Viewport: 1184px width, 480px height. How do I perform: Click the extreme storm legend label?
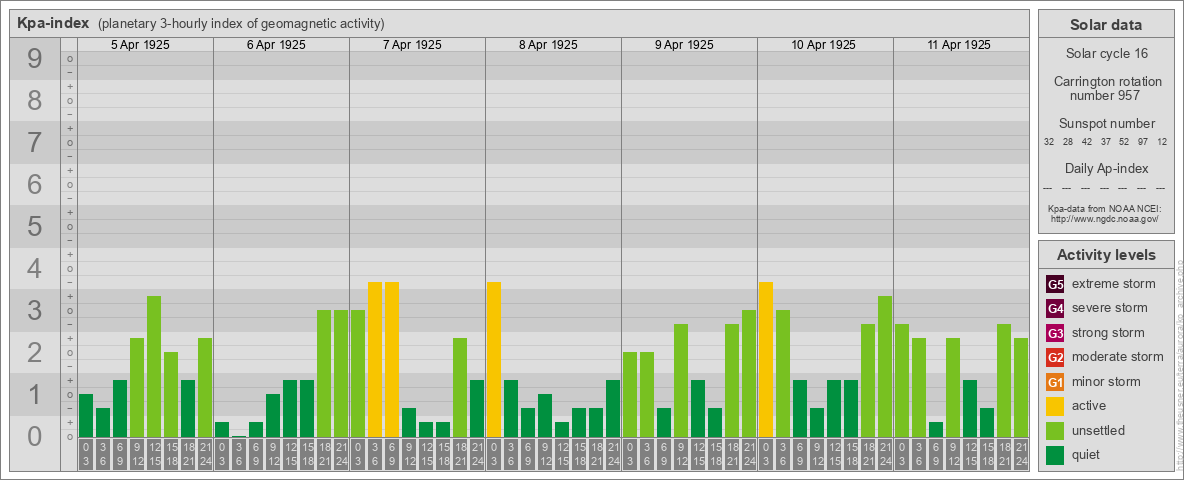pos(1114,284)
